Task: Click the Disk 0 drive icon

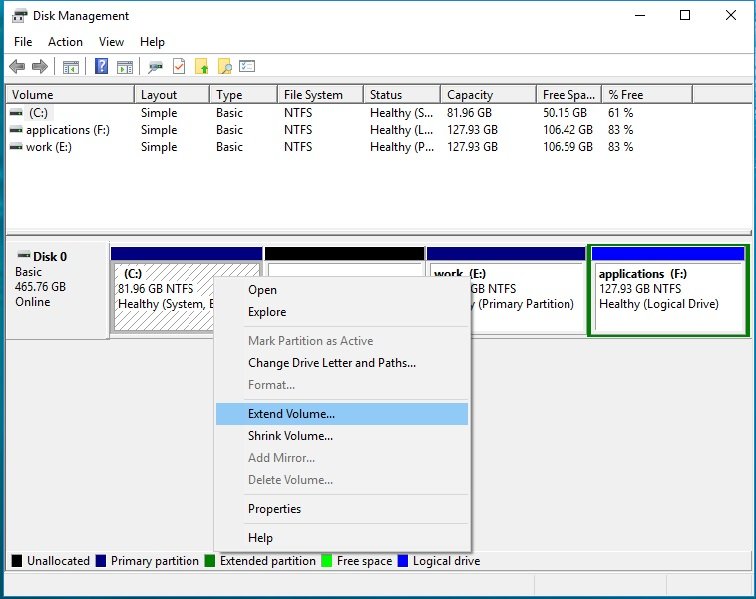Action: [x=23, y=255]
